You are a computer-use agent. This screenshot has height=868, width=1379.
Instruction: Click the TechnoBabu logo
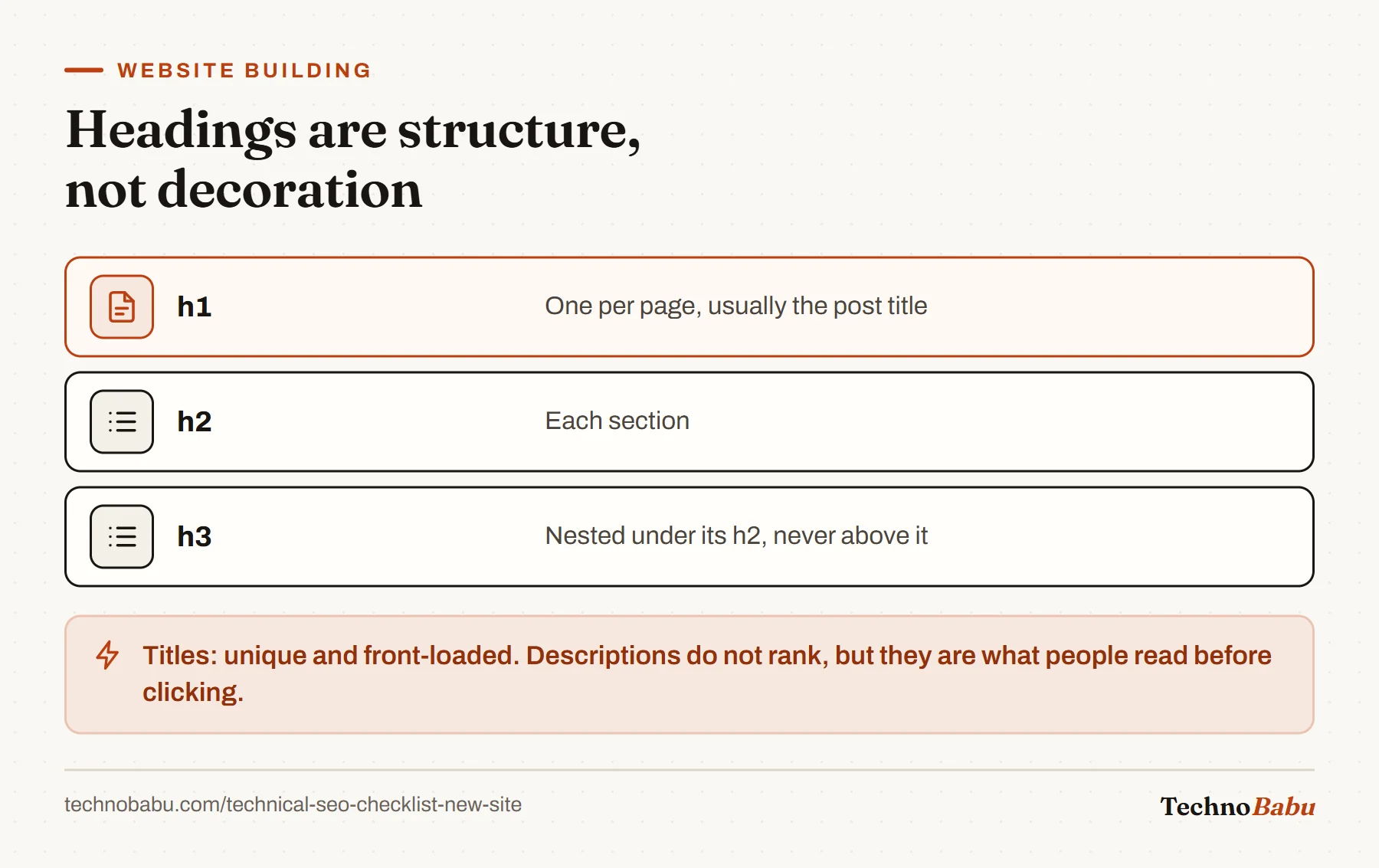pos(1237,806)
